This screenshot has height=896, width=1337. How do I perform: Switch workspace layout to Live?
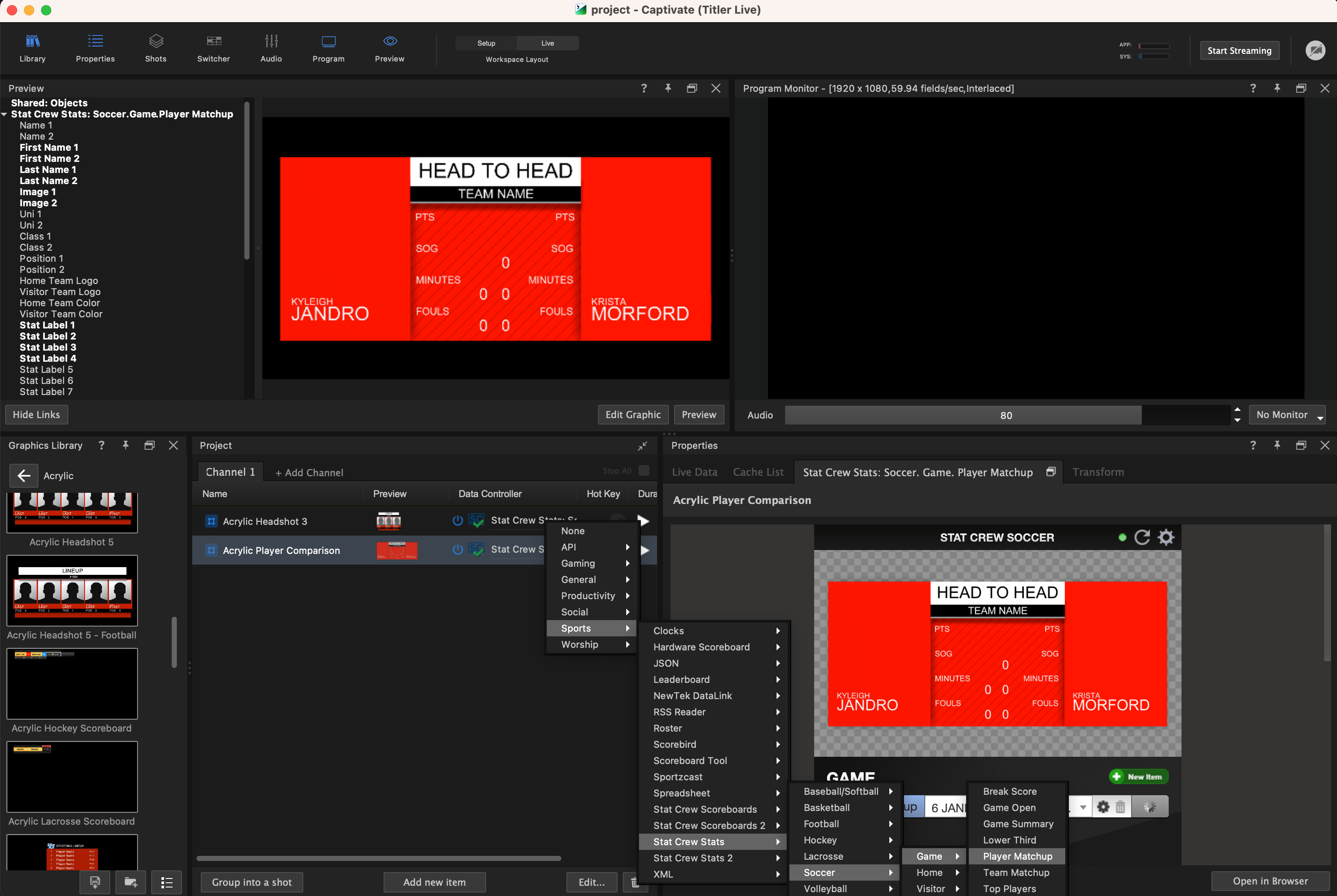pyautogui.click(x=547, y=43)
